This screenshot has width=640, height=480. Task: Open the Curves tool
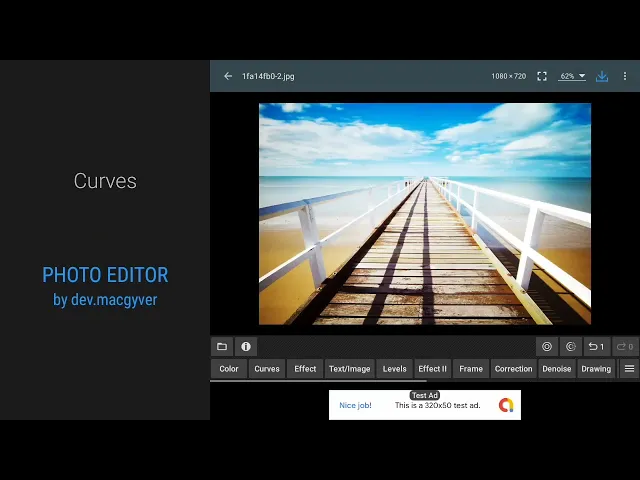tap(267, 369)
